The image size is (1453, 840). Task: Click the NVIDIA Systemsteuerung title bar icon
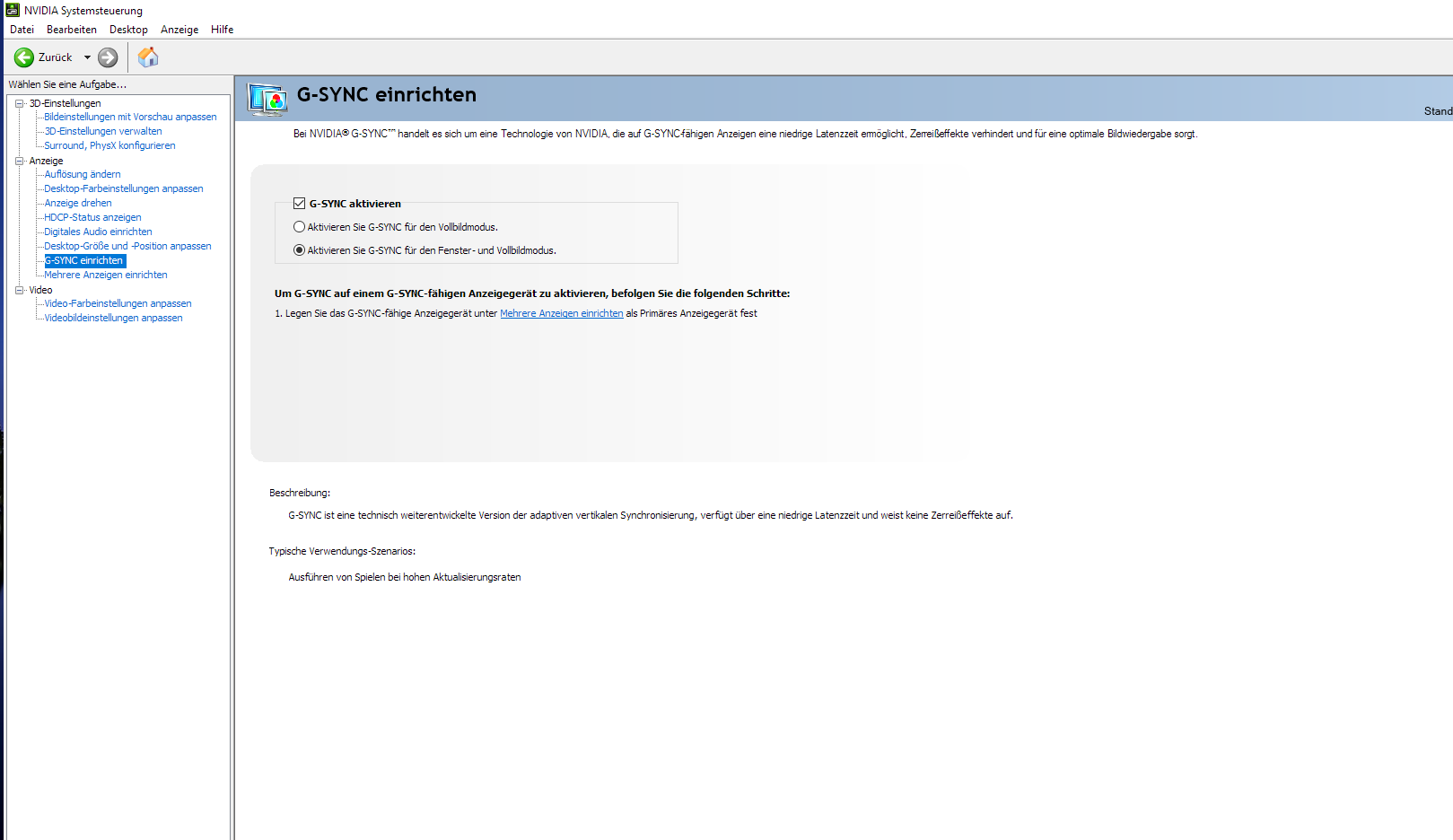click(13, 10)
